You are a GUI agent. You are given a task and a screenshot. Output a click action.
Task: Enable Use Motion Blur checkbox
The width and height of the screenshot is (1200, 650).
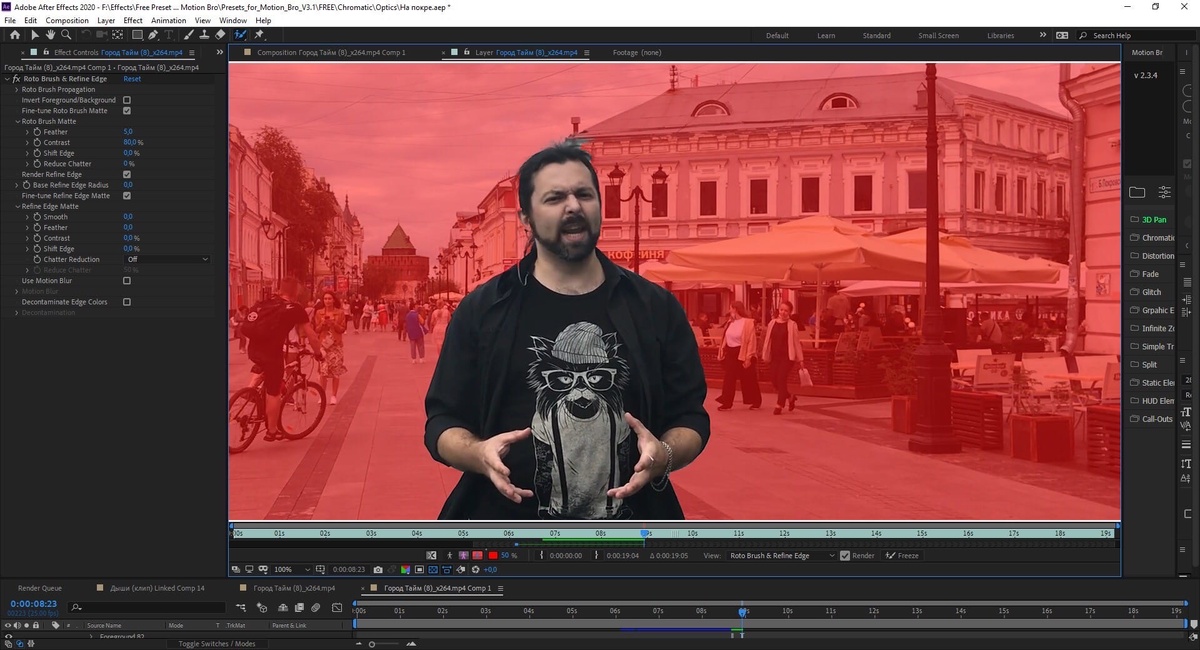click(127, 281)
